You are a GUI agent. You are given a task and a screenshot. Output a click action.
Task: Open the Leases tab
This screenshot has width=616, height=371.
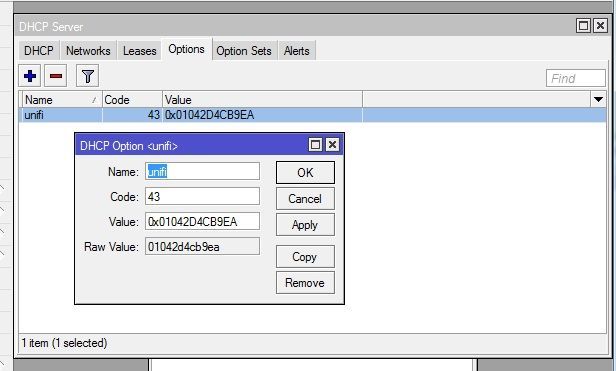click(x=139, y=51)
